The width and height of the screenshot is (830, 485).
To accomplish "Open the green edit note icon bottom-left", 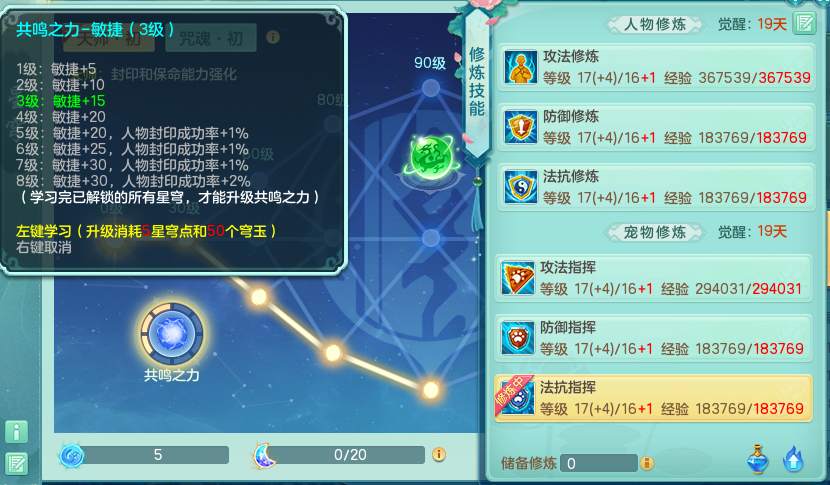I will [x=16, y=464].
